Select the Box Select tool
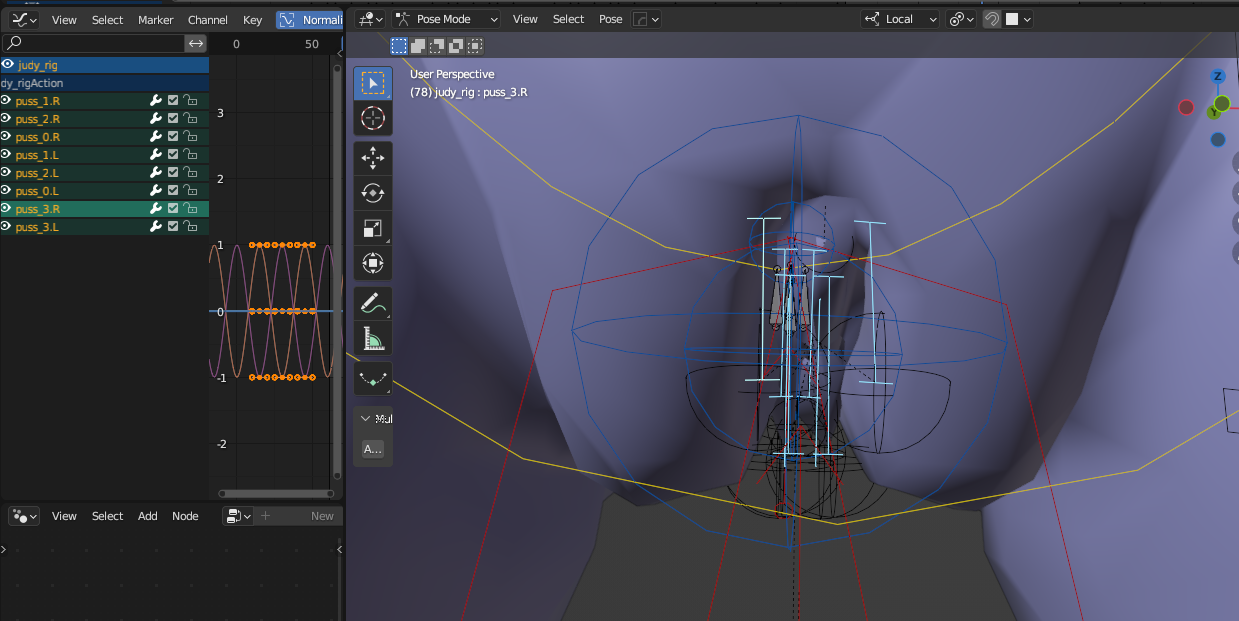The image size is (1239, 621). (x=373, y=83)
